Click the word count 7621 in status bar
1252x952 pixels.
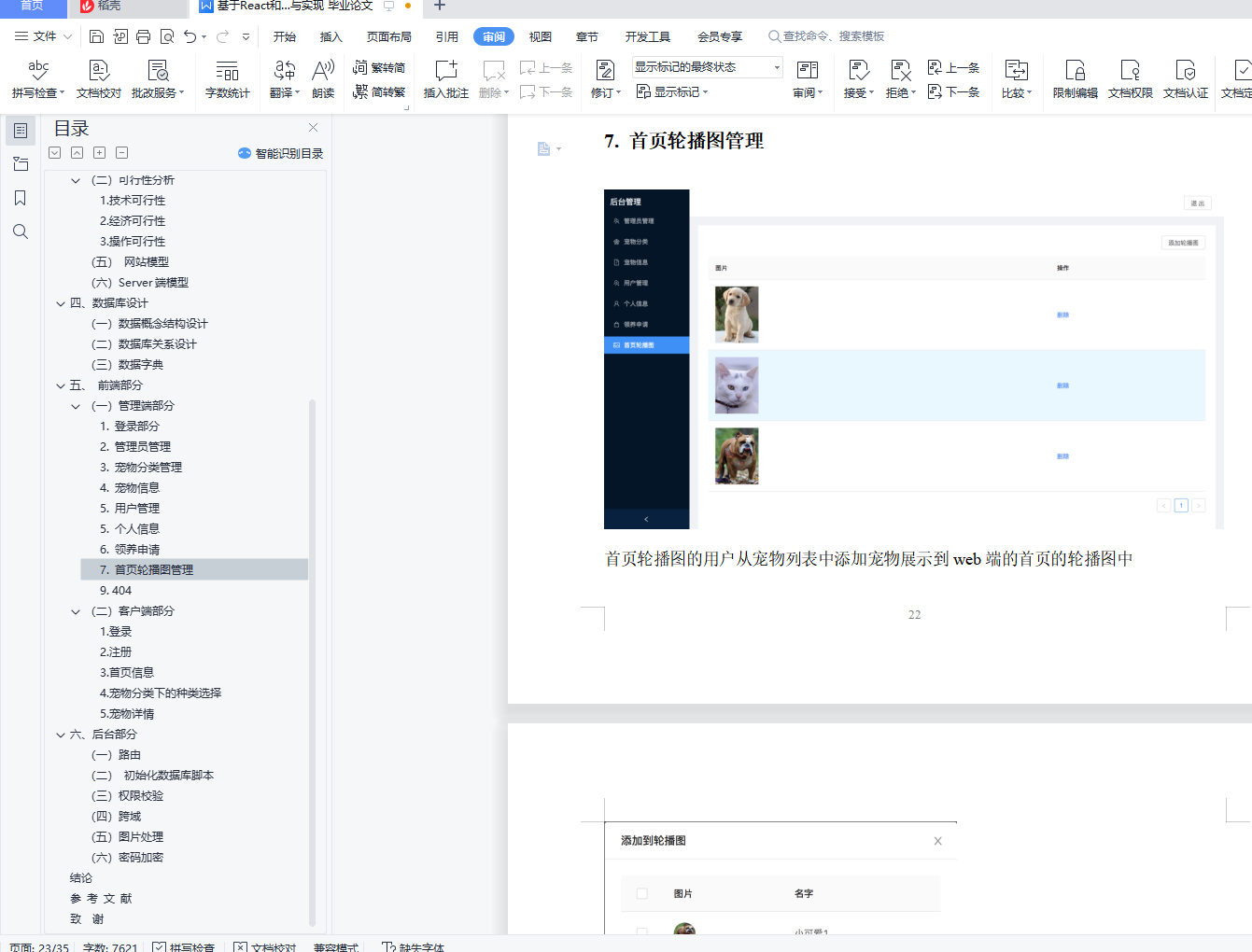110,946
